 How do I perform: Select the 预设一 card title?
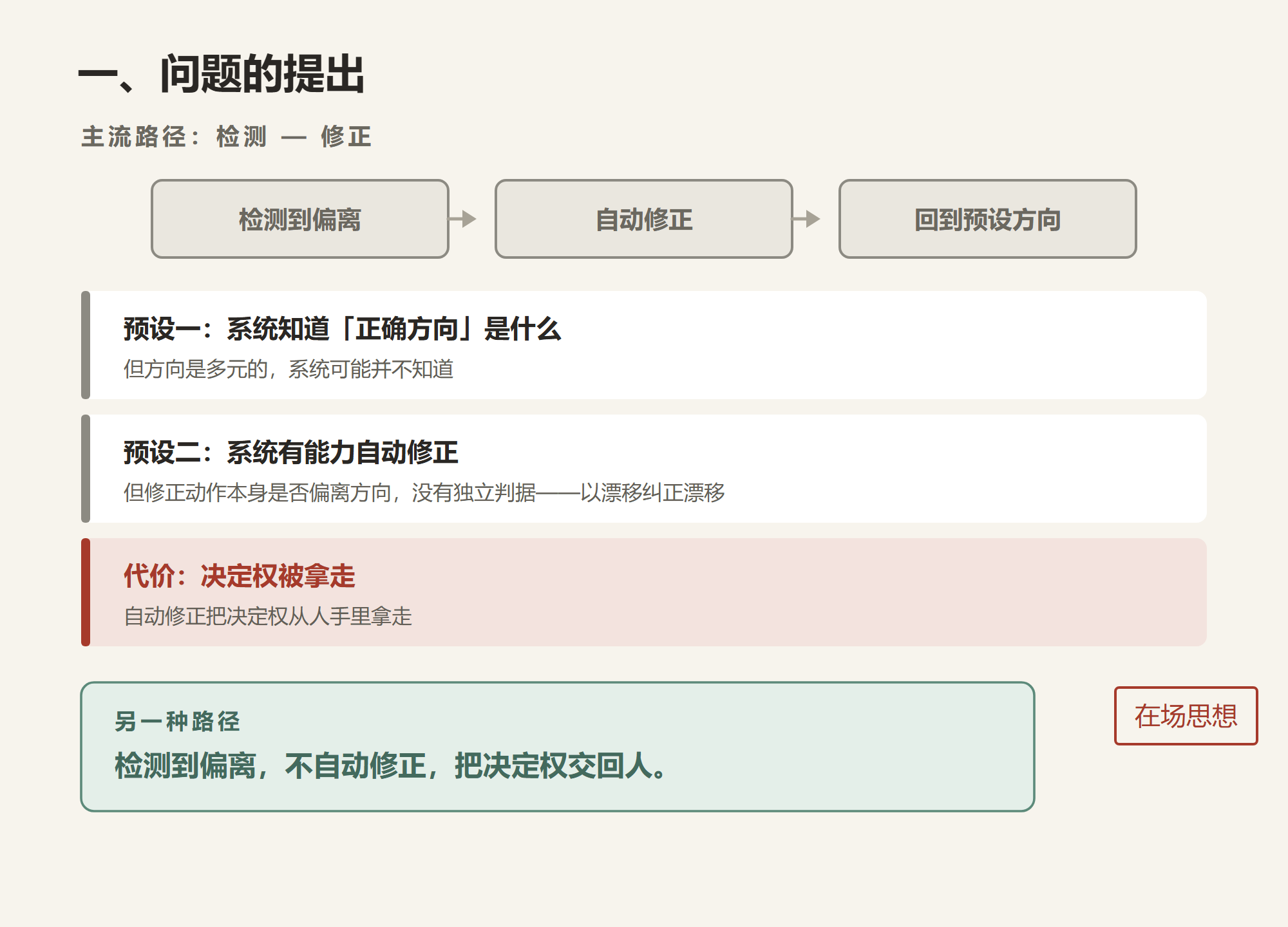(342, 329)
